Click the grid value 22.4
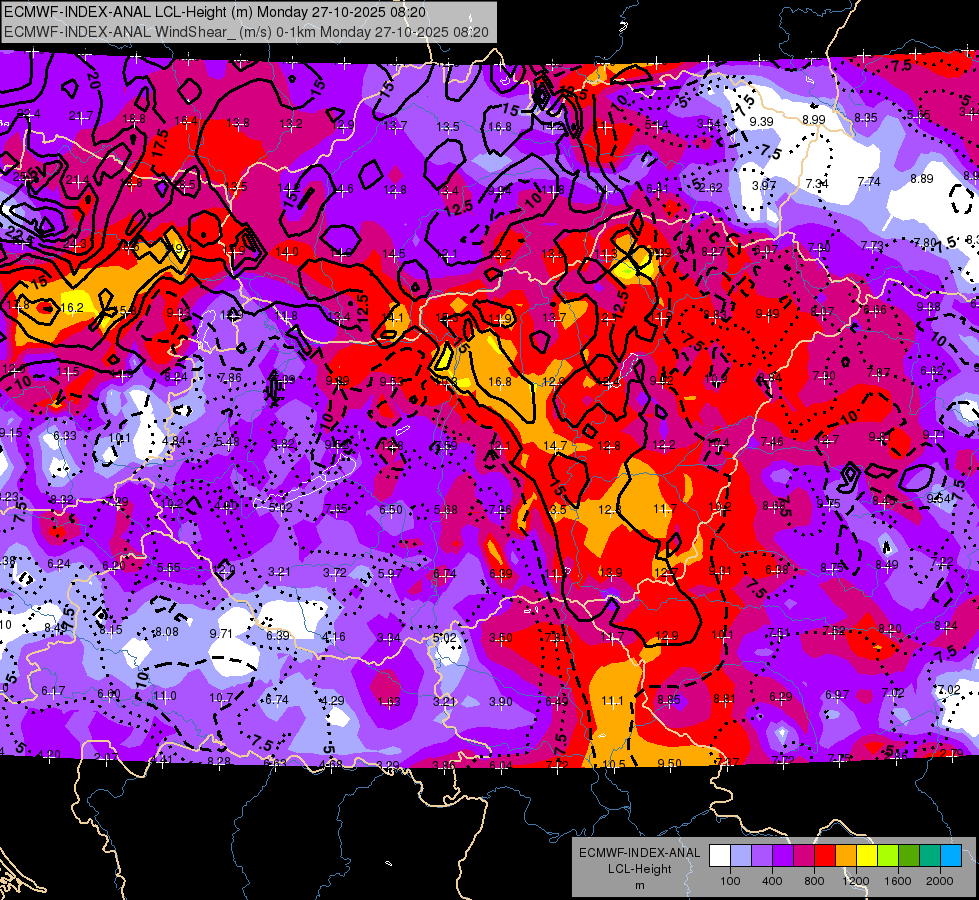This screenshot has height=900, width=979. pos(29,114)
